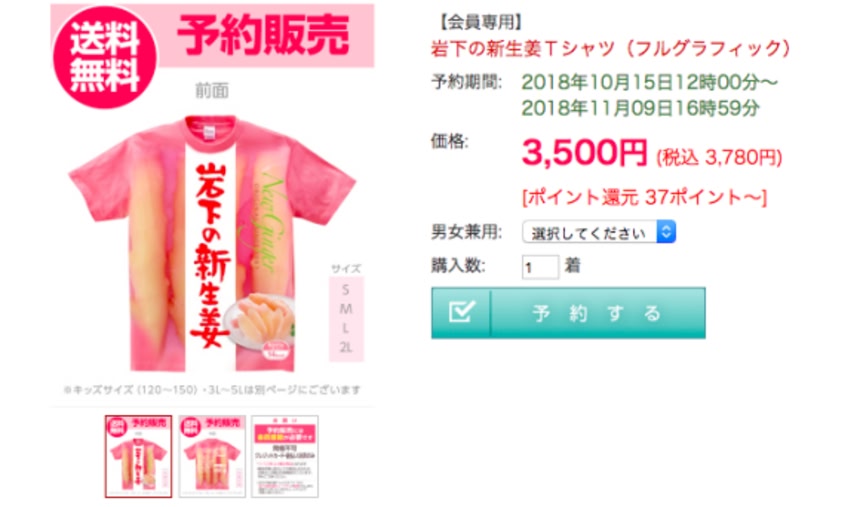Click the reservation period date text
The width and height of the screenshot is (860, 507).
649,95
